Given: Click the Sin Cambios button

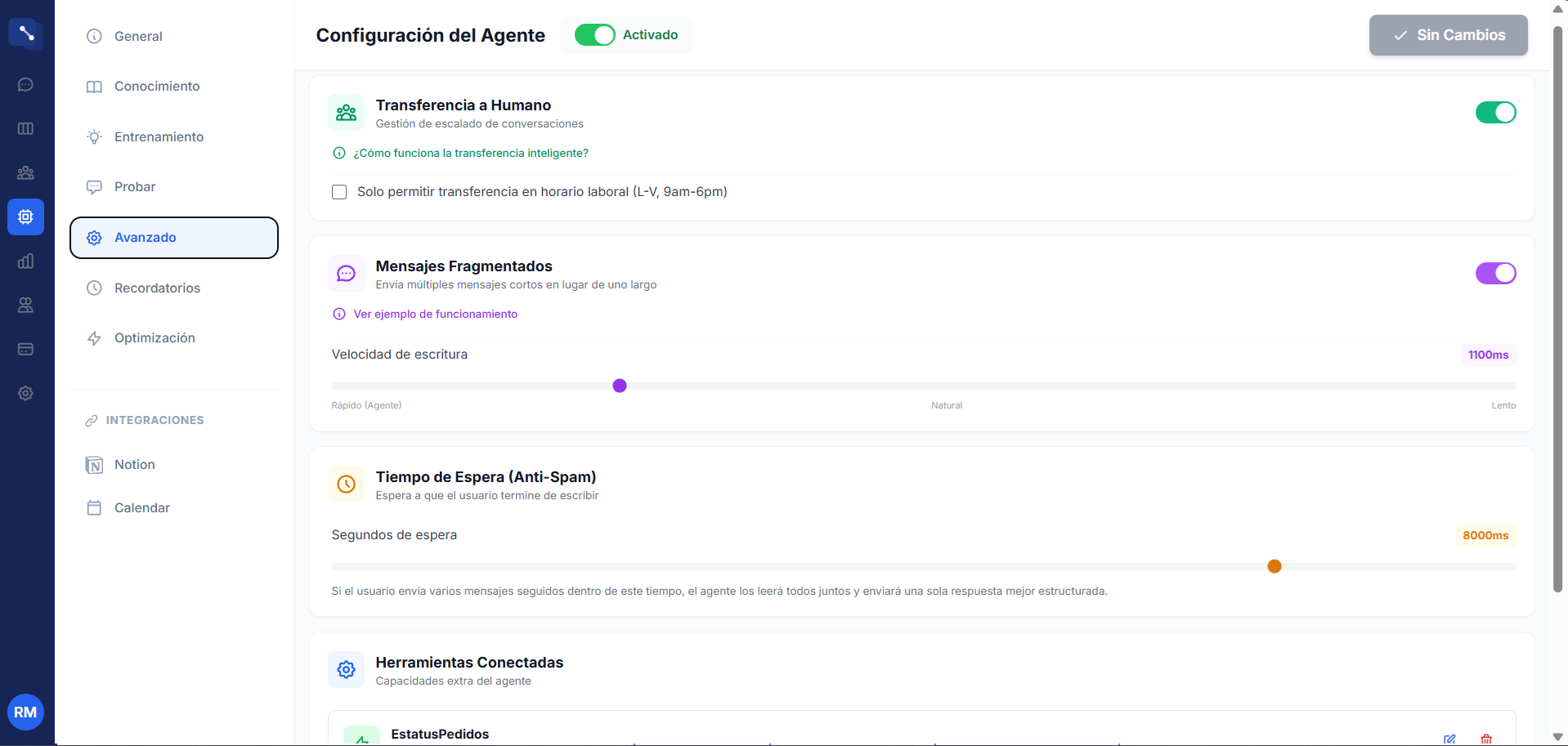Looking at the screenshot, I should coord(1448,35).
